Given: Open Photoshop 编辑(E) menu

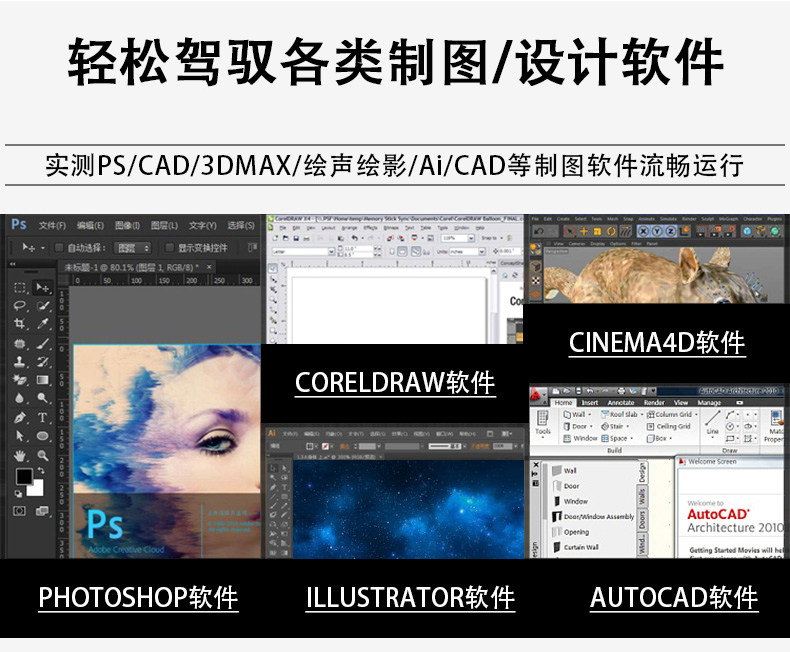Looking at the screenshot, I should pyautogui.click(x=90, y=225).
